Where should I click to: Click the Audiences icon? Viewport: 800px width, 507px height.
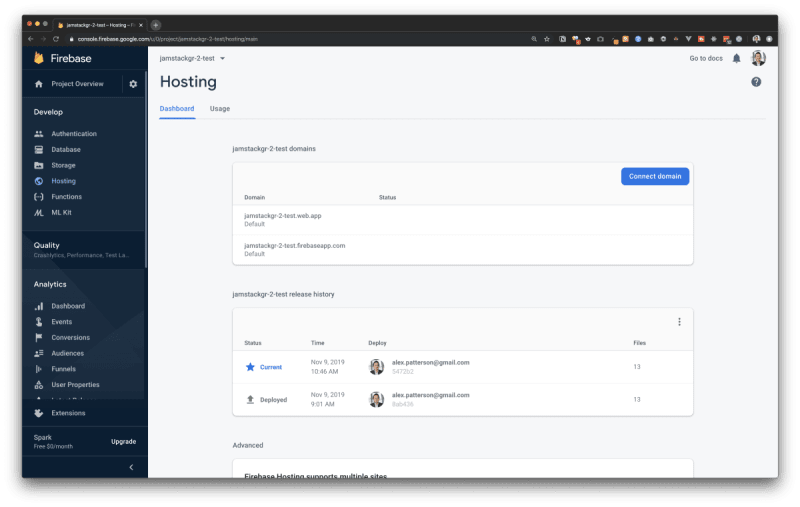(39, 353)
